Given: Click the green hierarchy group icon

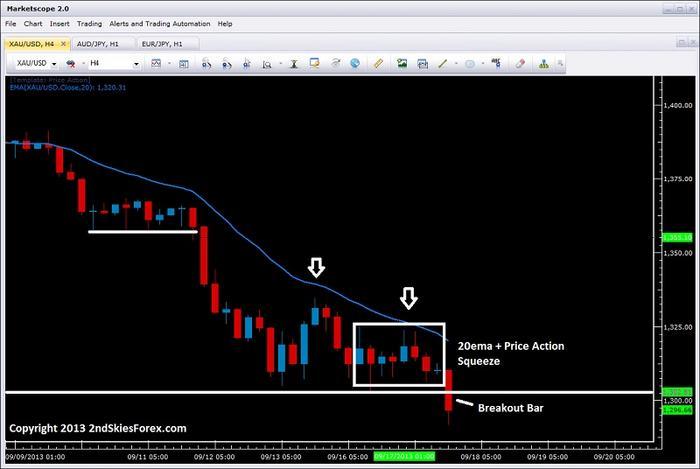Looking at the screenshot, I should [543, 64].
